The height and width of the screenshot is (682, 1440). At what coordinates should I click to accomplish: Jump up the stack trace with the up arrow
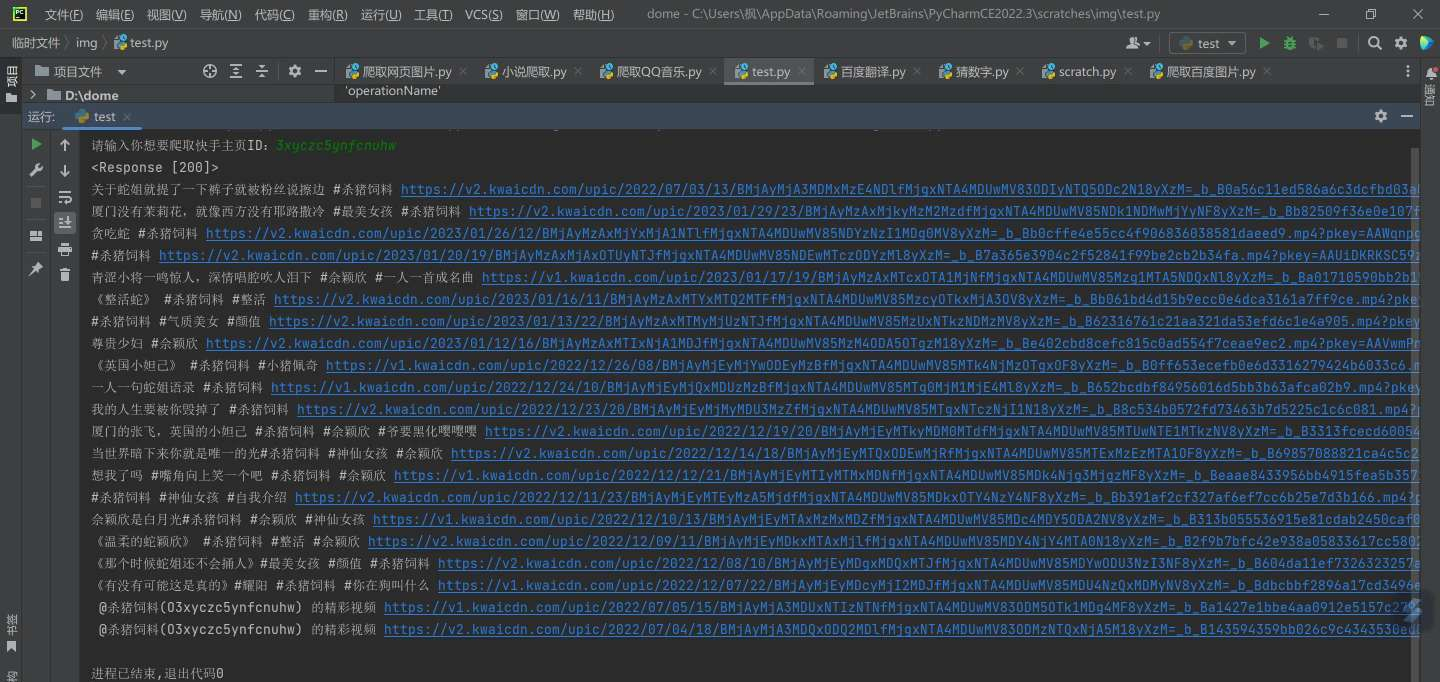click(64, 143)
